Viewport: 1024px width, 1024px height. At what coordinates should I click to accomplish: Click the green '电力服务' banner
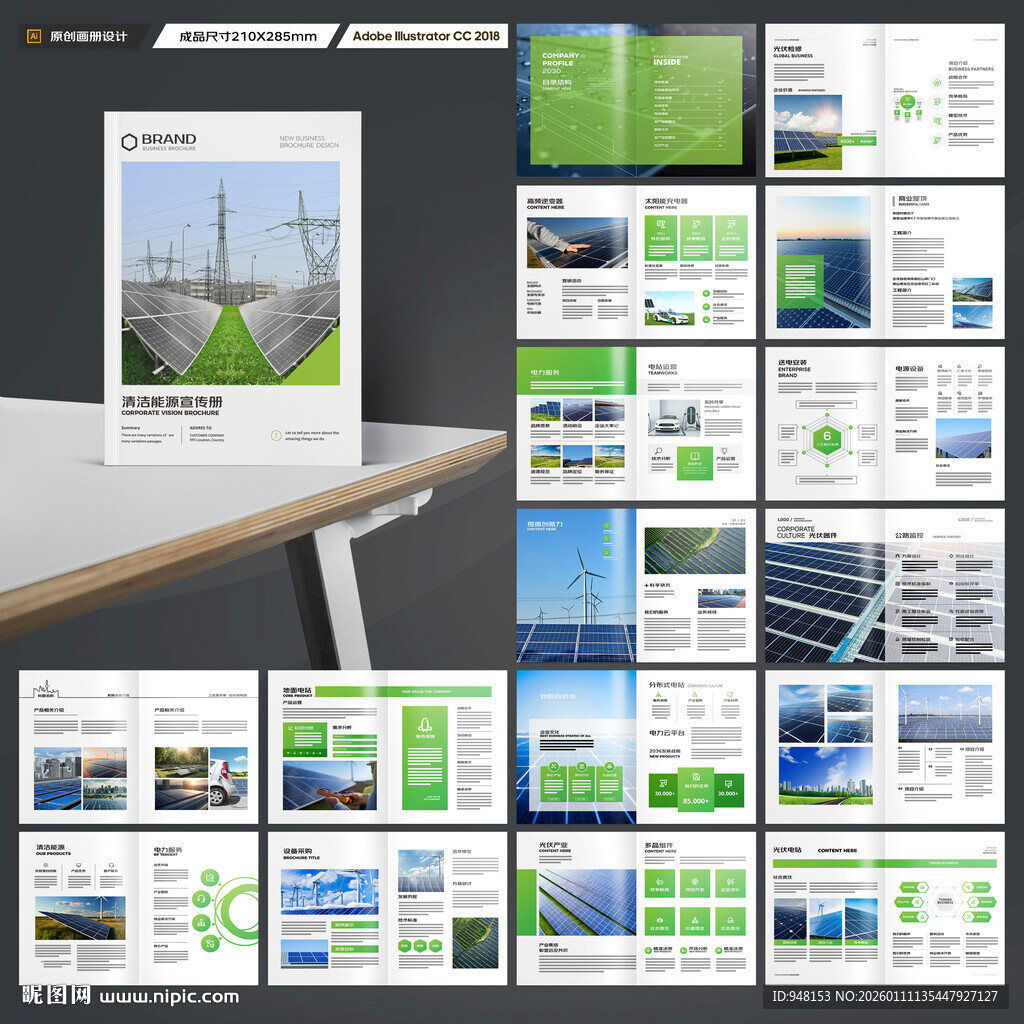[576, 371]
